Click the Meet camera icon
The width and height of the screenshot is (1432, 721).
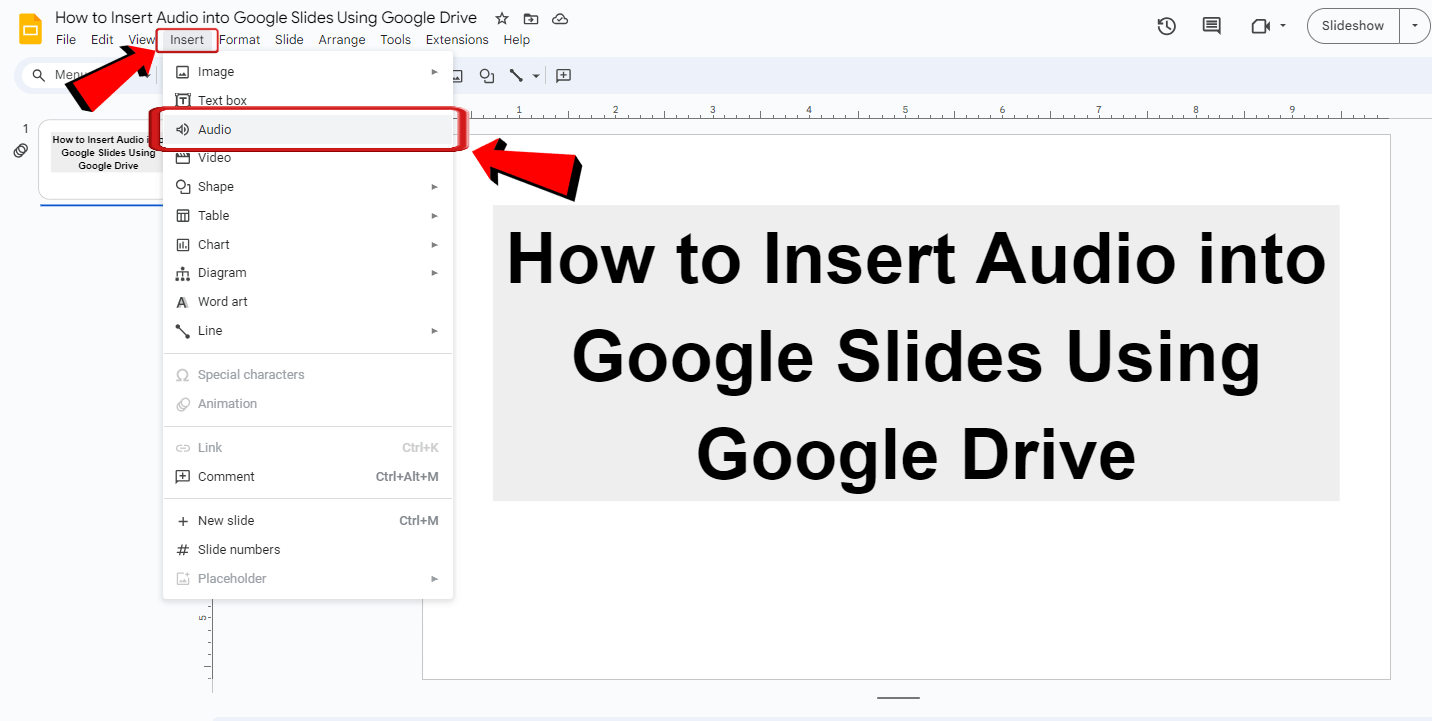point(1261,26)
